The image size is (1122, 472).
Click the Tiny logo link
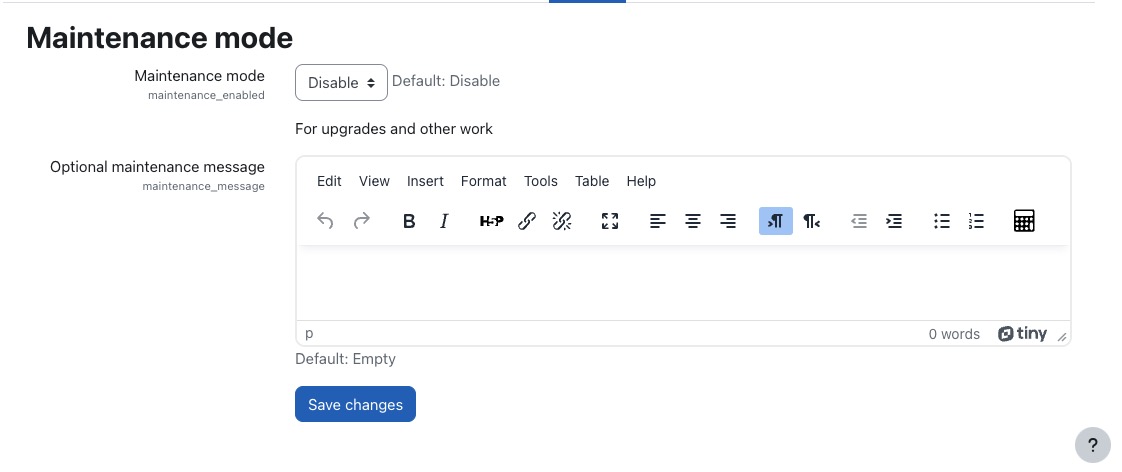[1023, 334]
